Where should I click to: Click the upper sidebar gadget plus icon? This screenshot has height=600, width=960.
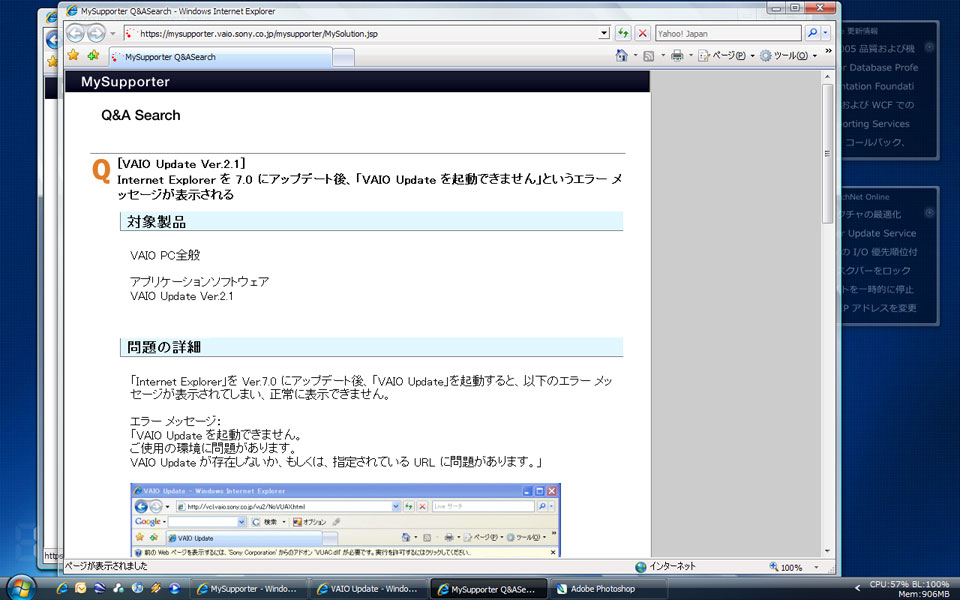[x=929, y=47]
